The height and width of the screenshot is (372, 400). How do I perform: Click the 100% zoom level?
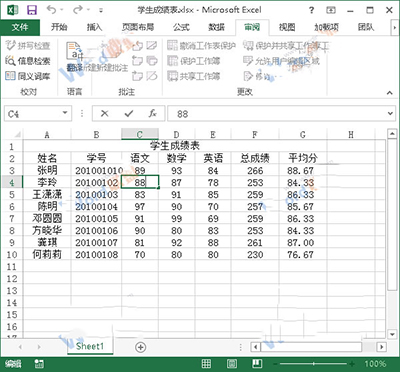point(375,364)
